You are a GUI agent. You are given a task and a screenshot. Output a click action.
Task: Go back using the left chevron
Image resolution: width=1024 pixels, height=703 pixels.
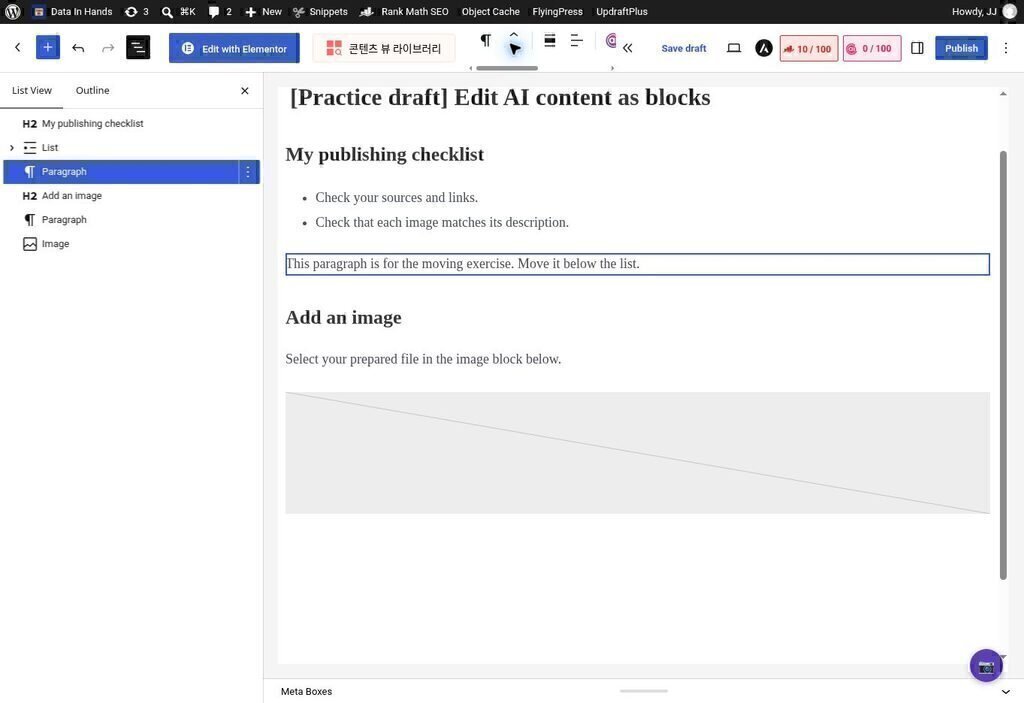pyautogui.click(x=18, y=48)
